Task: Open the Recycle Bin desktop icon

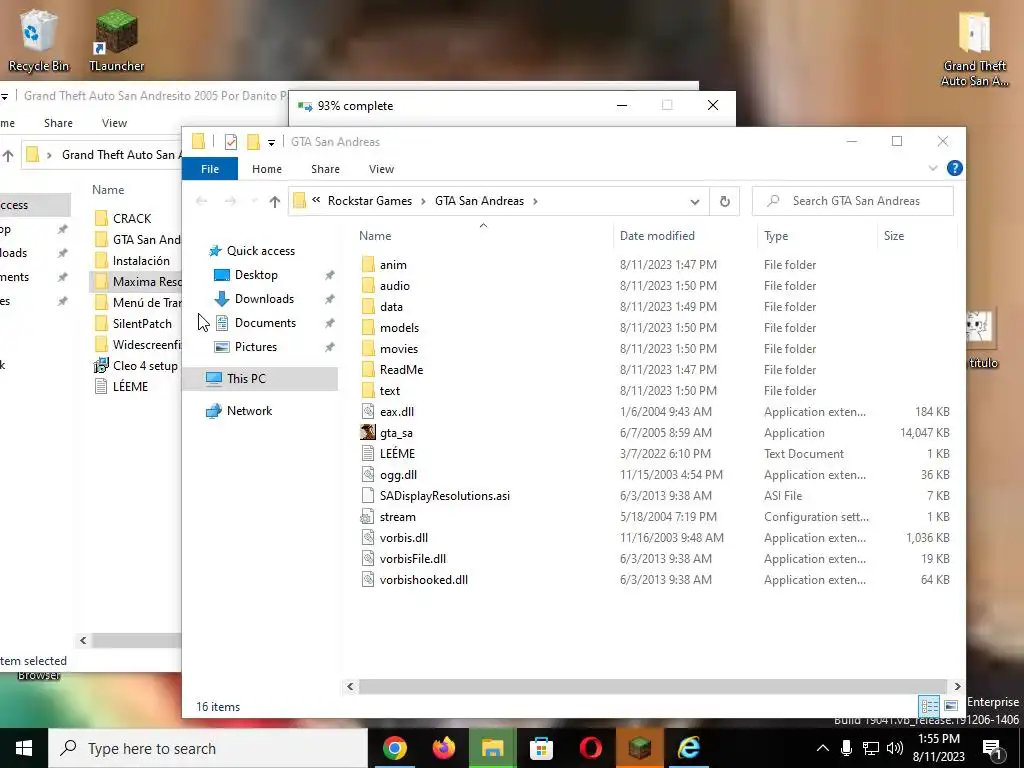Action: (x=38, y=40)
